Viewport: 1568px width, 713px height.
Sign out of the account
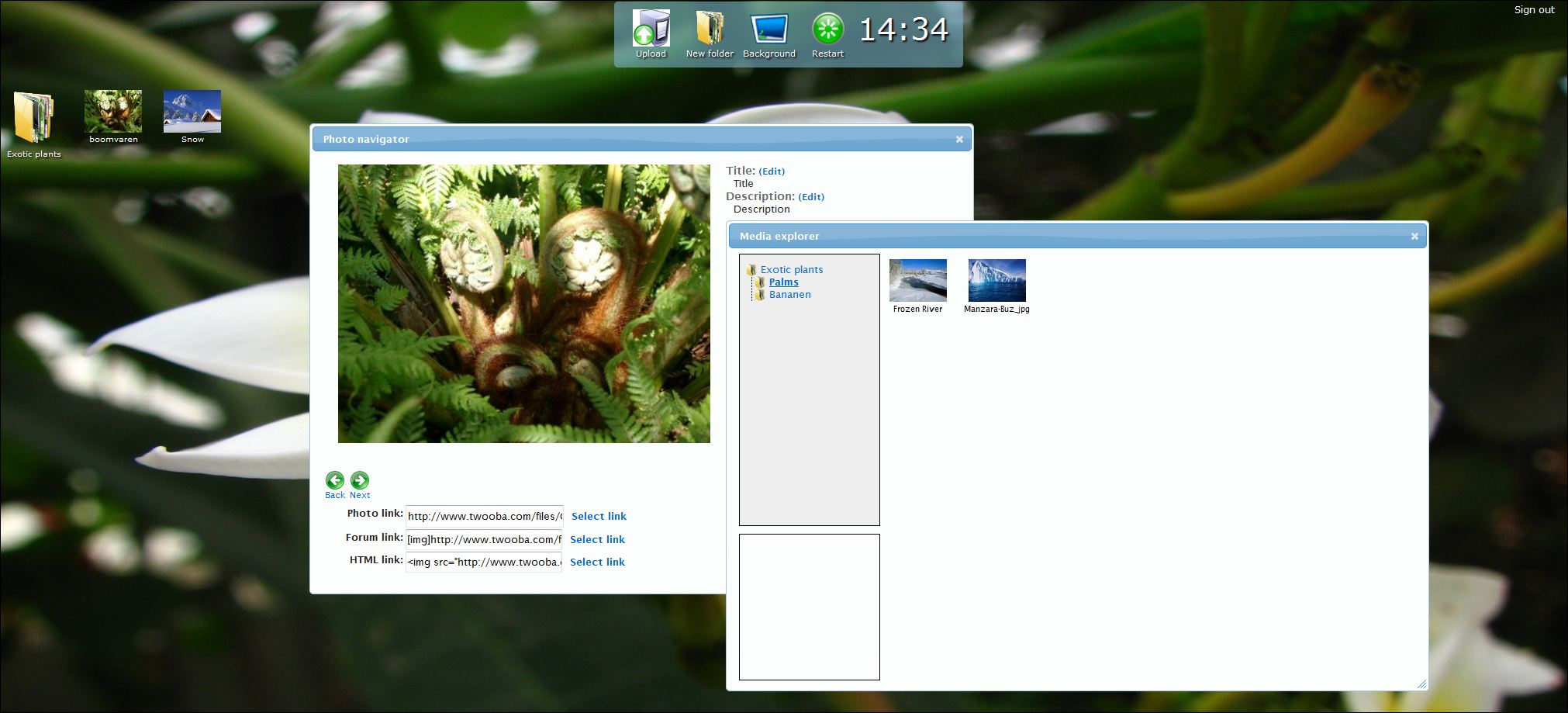pyautogui.click(x=1534, y=10)
